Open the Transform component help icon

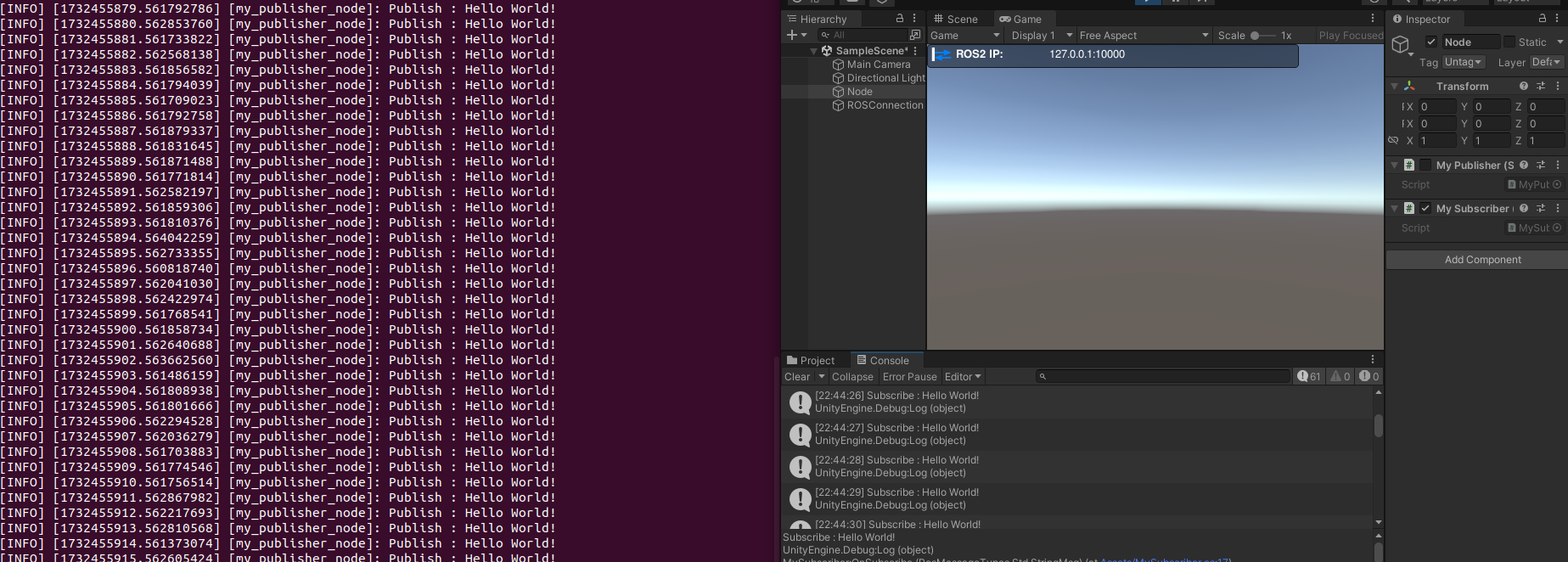pos(1524,86)
